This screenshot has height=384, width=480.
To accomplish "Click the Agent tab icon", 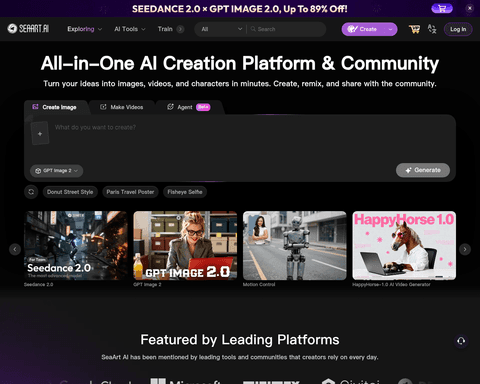I will (170, 107).
